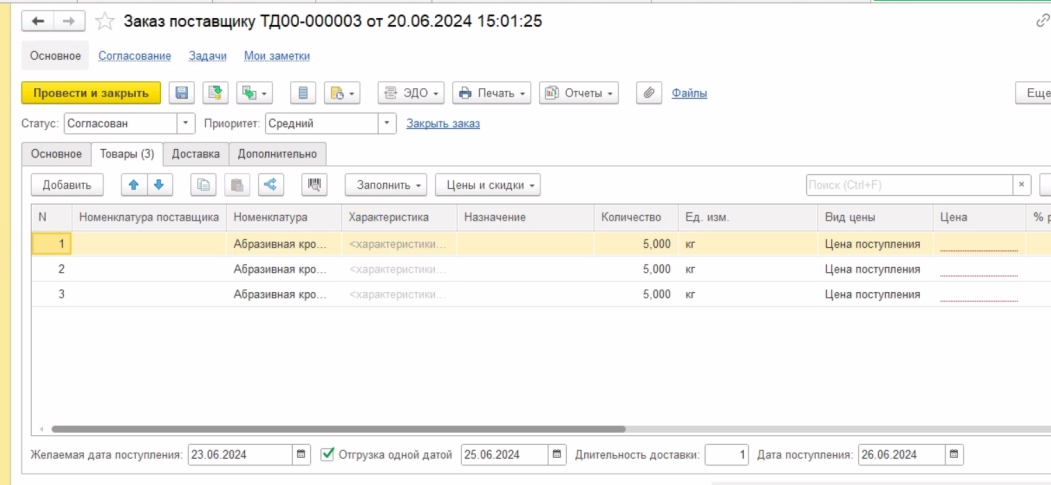Toggle 'Отгрузка одной датой' checkbox

click(328, 455)
